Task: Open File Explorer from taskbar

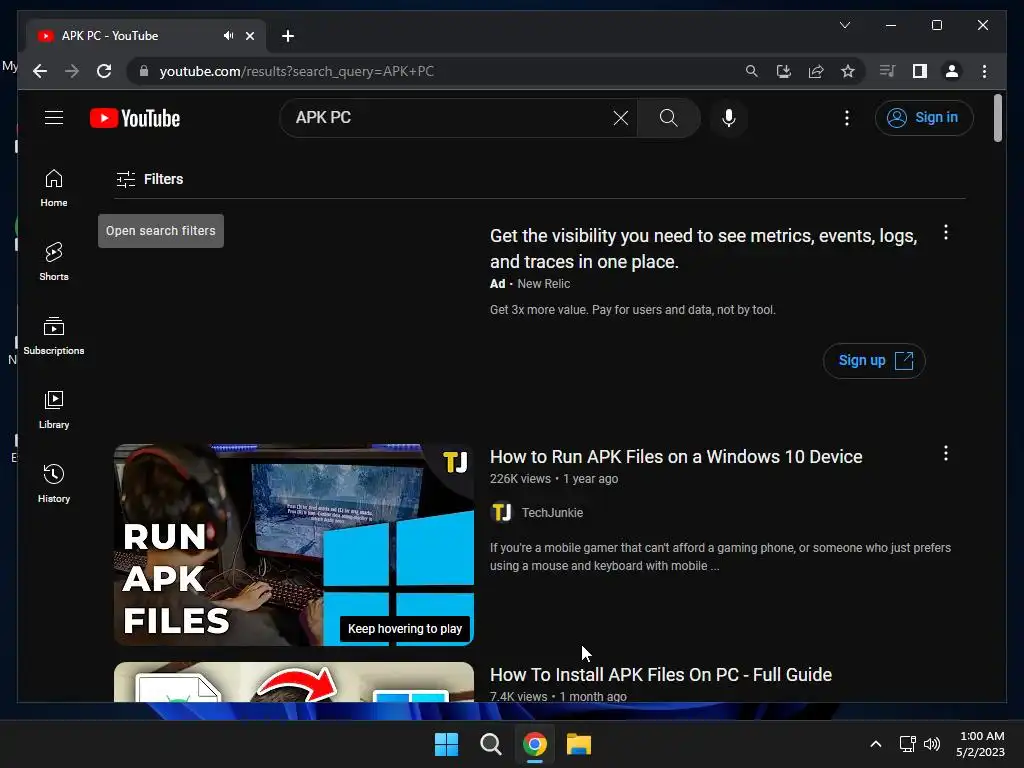Action: [579, 744]
